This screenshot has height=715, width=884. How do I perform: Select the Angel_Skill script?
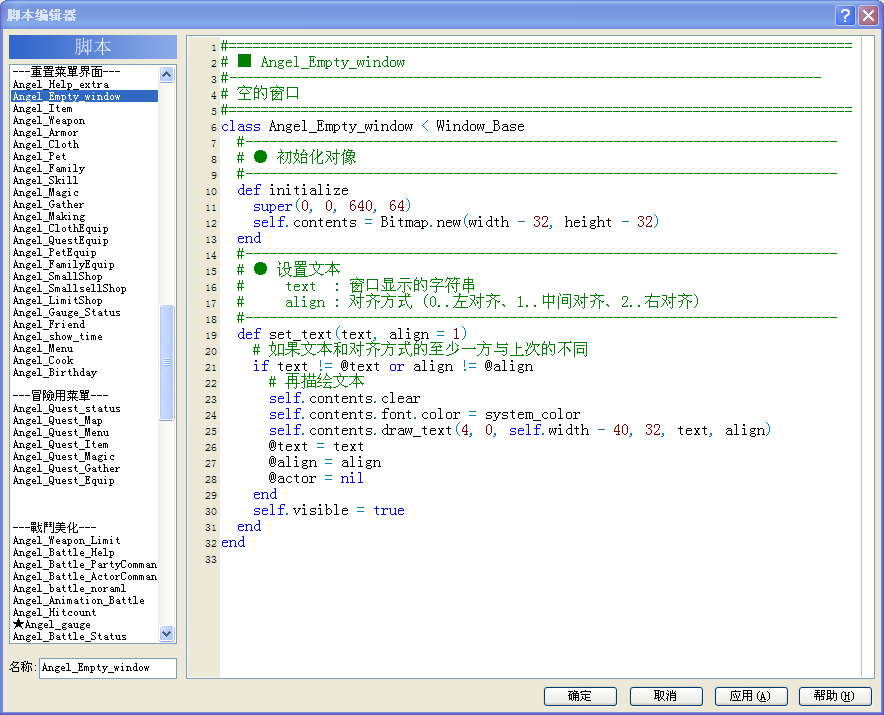tap(46, 180)
